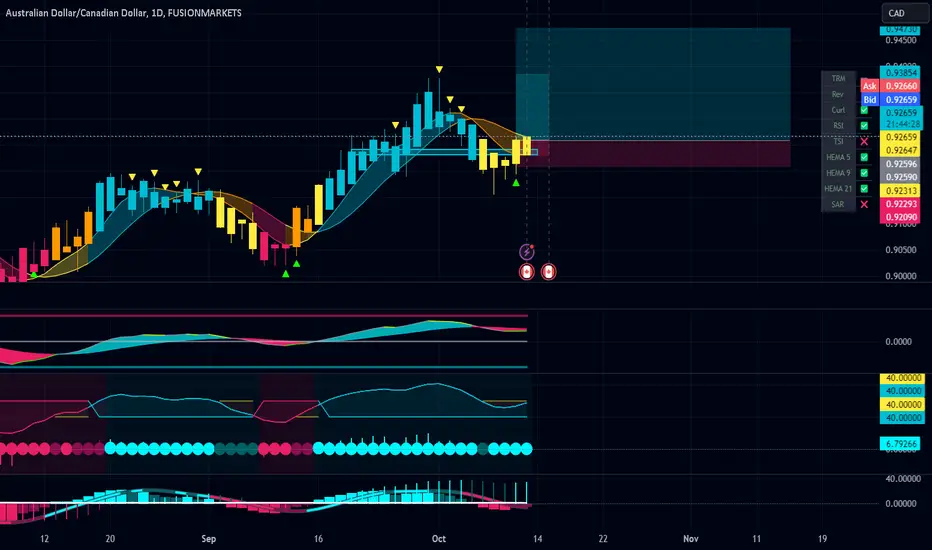Click the 0.93854 price tag
This screenshot has width=932, height=550.
(900, 73)
